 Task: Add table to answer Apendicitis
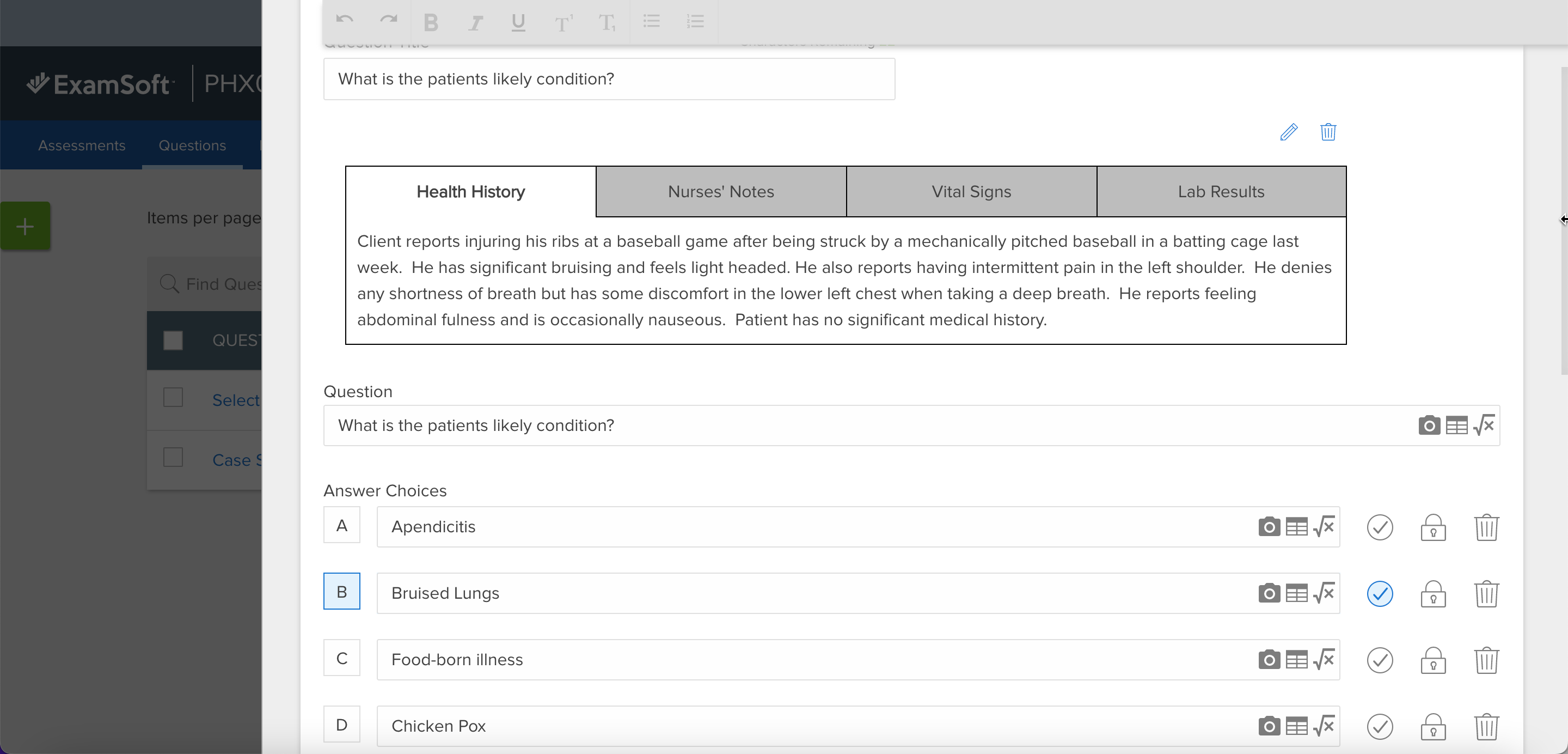click(1296, 527)
